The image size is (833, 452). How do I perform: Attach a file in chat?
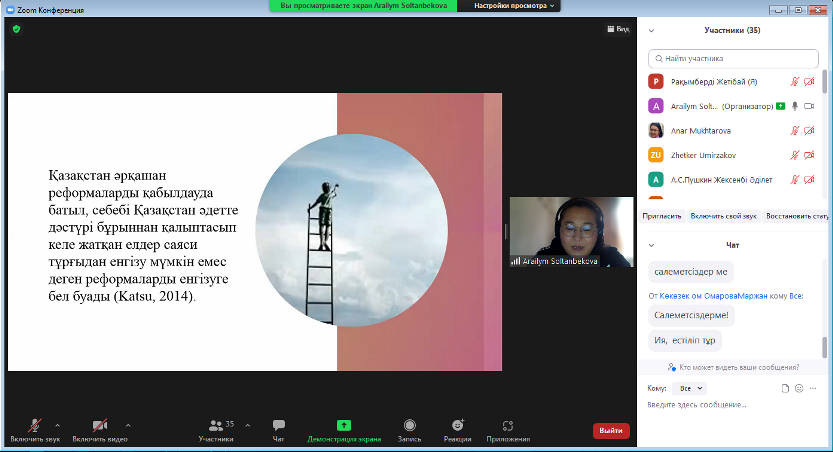(786, 388)
